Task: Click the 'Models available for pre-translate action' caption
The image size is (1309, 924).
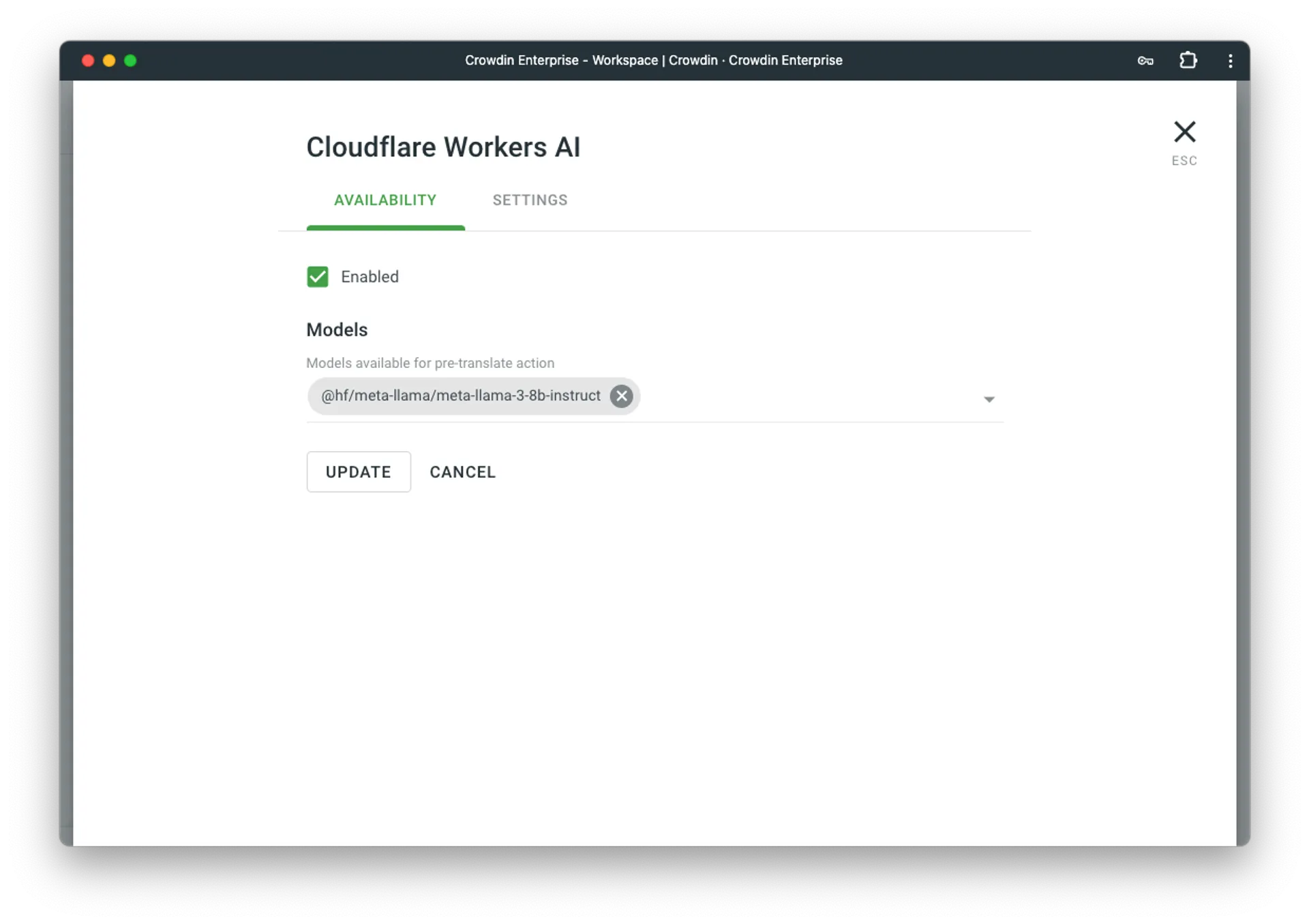Action: (x=430, y=363)
